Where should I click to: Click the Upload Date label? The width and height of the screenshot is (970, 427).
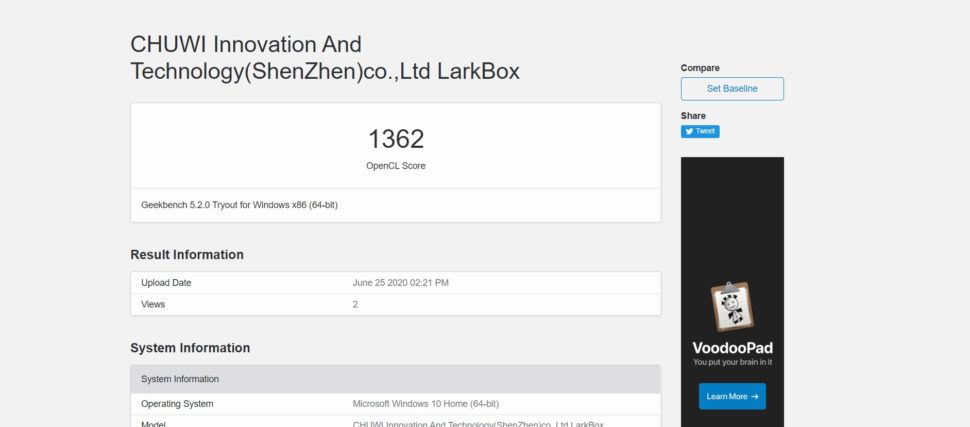pos(166,283)
